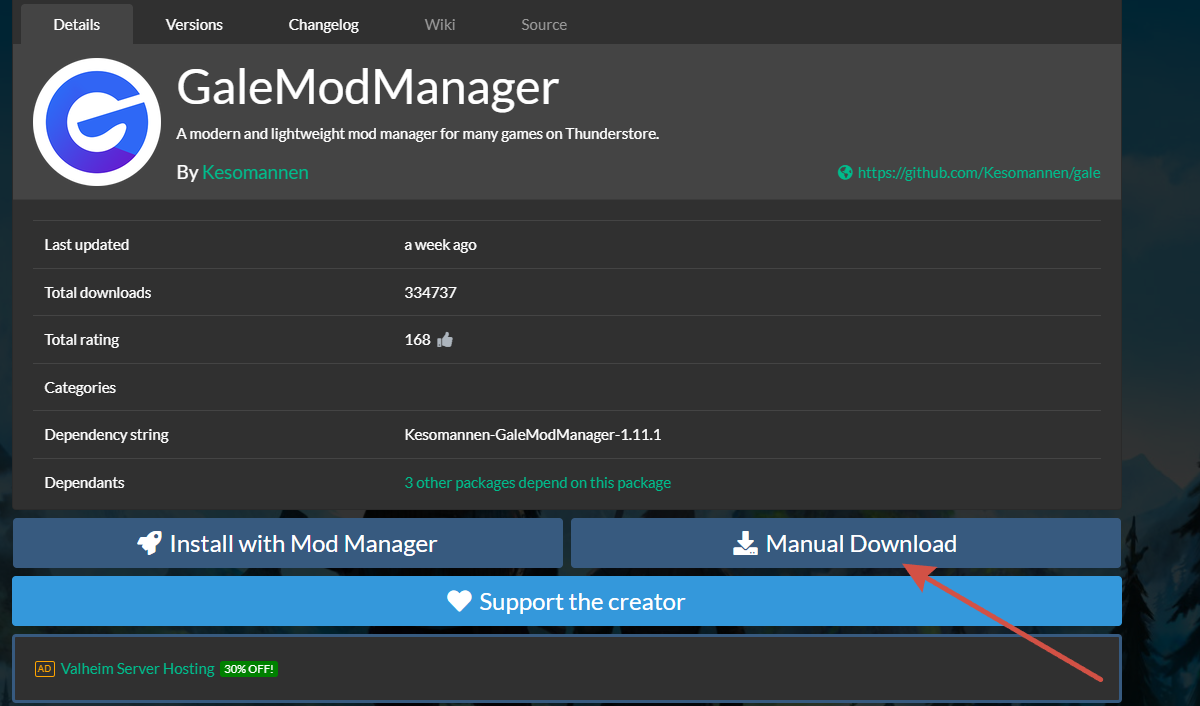The height and width of the screenshot is (706, 1200).
Task: Click the GaleModManager page title
Action: coord(367,88)
